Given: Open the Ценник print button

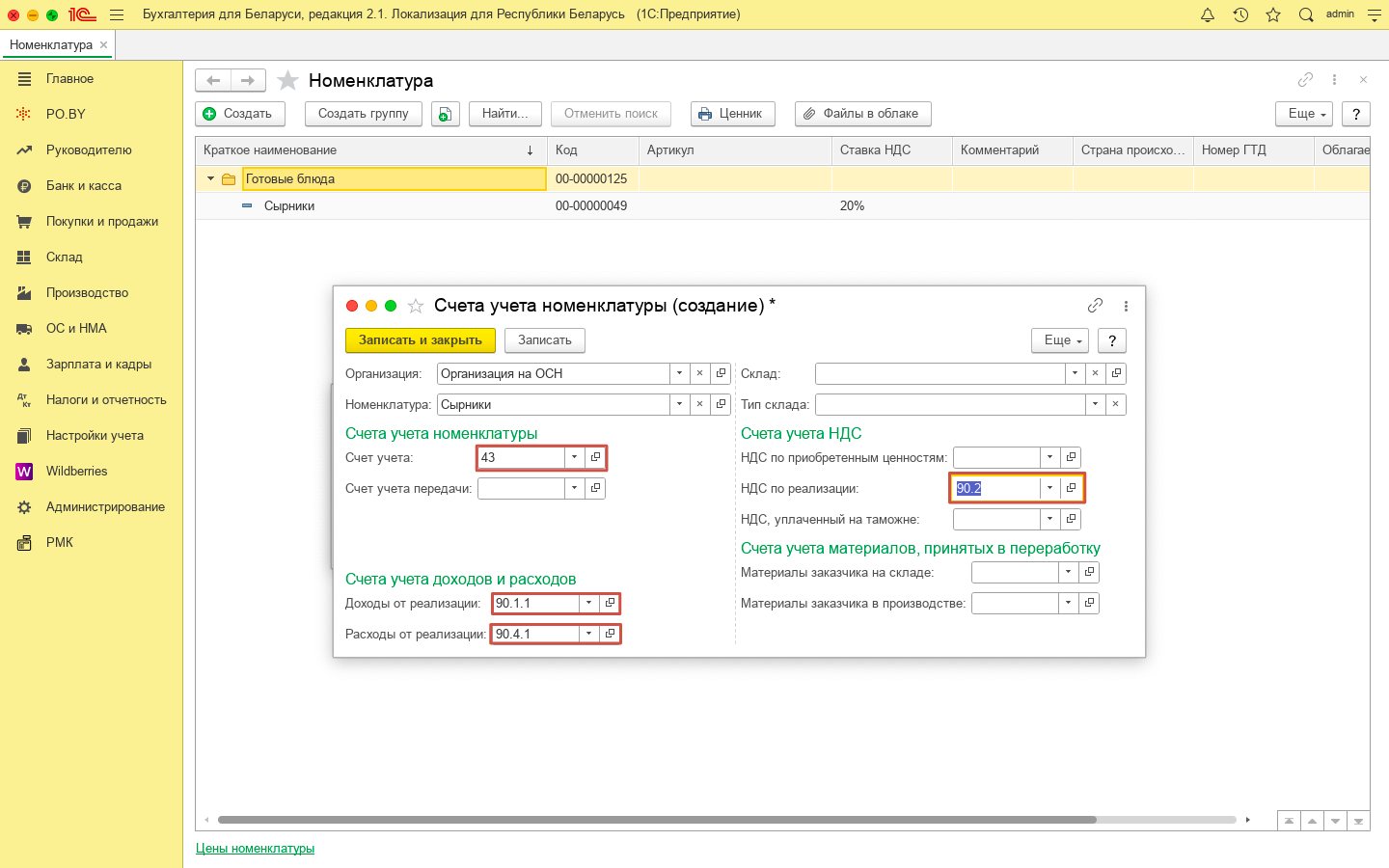Looking at the screenshot, I should point(733,114).
